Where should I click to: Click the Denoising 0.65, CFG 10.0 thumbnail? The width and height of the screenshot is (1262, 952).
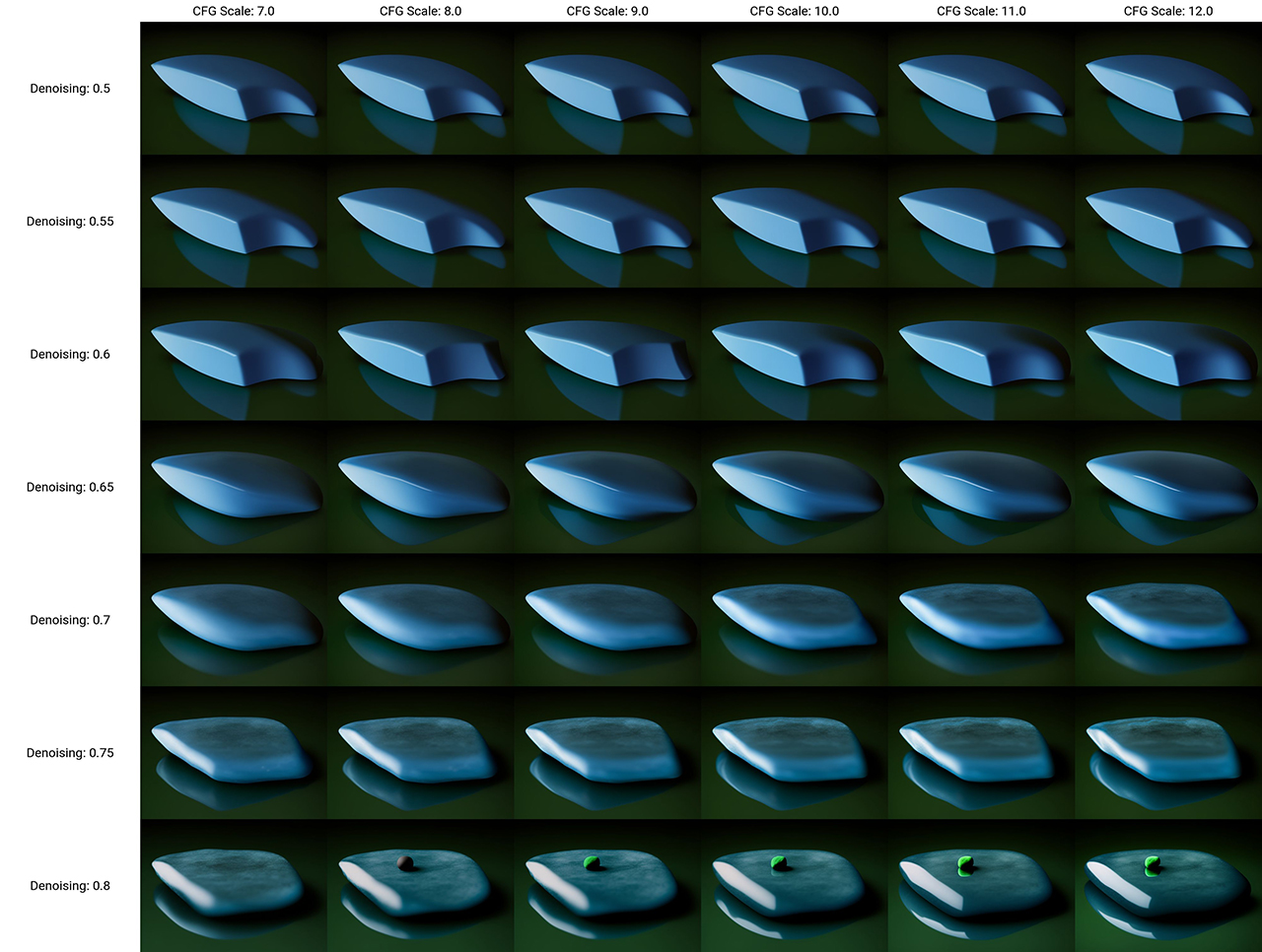pos(795,487)
